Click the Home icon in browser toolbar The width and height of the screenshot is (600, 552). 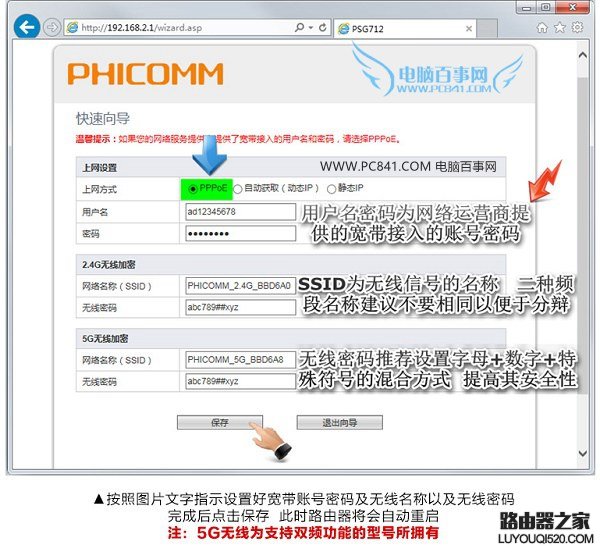542,28
